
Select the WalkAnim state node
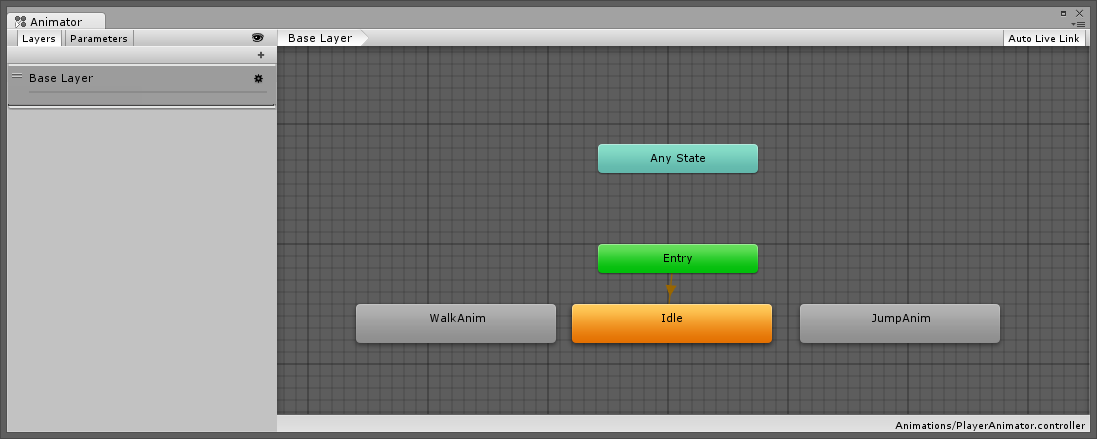pos(456,323)
